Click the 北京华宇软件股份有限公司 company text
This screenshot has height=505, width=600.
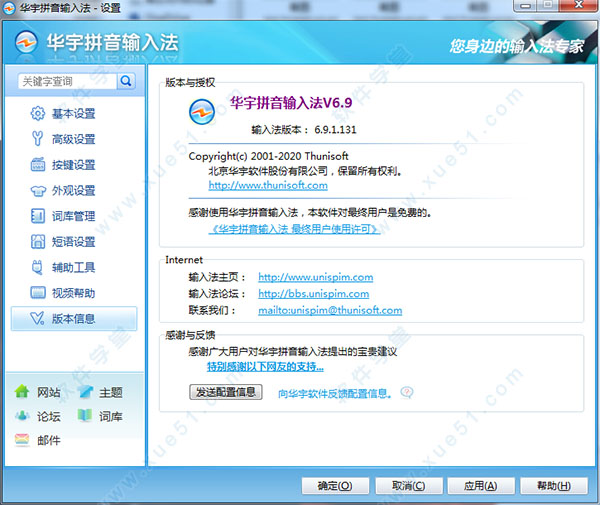(x=268, y=171)
